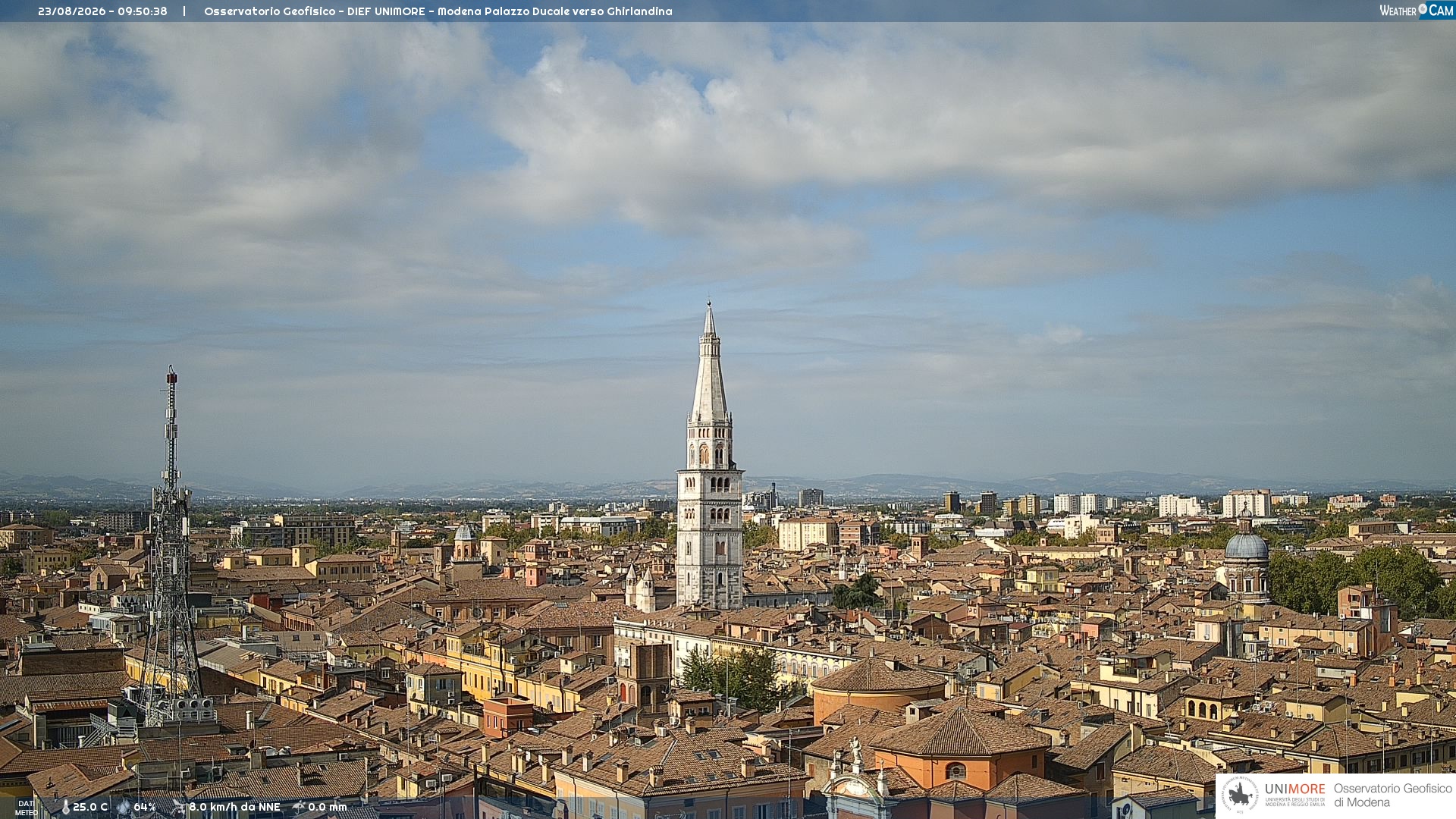Screen dimensions: 1456x819
Task: Select the 25.0 C temperature reading
Action: tap(89, 808)
